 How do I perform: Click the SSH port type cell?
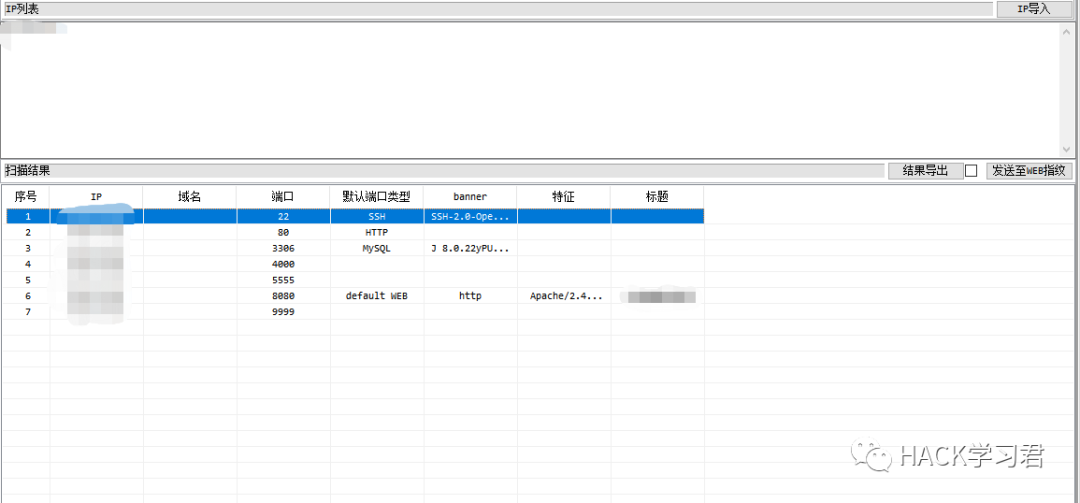click(x=377, y=216)
